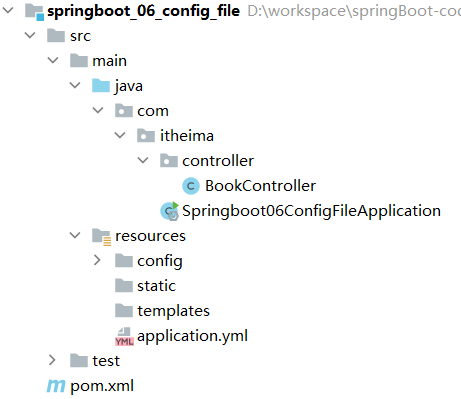Click the blue java source folder icon
The width and height of the screenshot is (461, 399).
pyautogui.click(x=101, y=85)
